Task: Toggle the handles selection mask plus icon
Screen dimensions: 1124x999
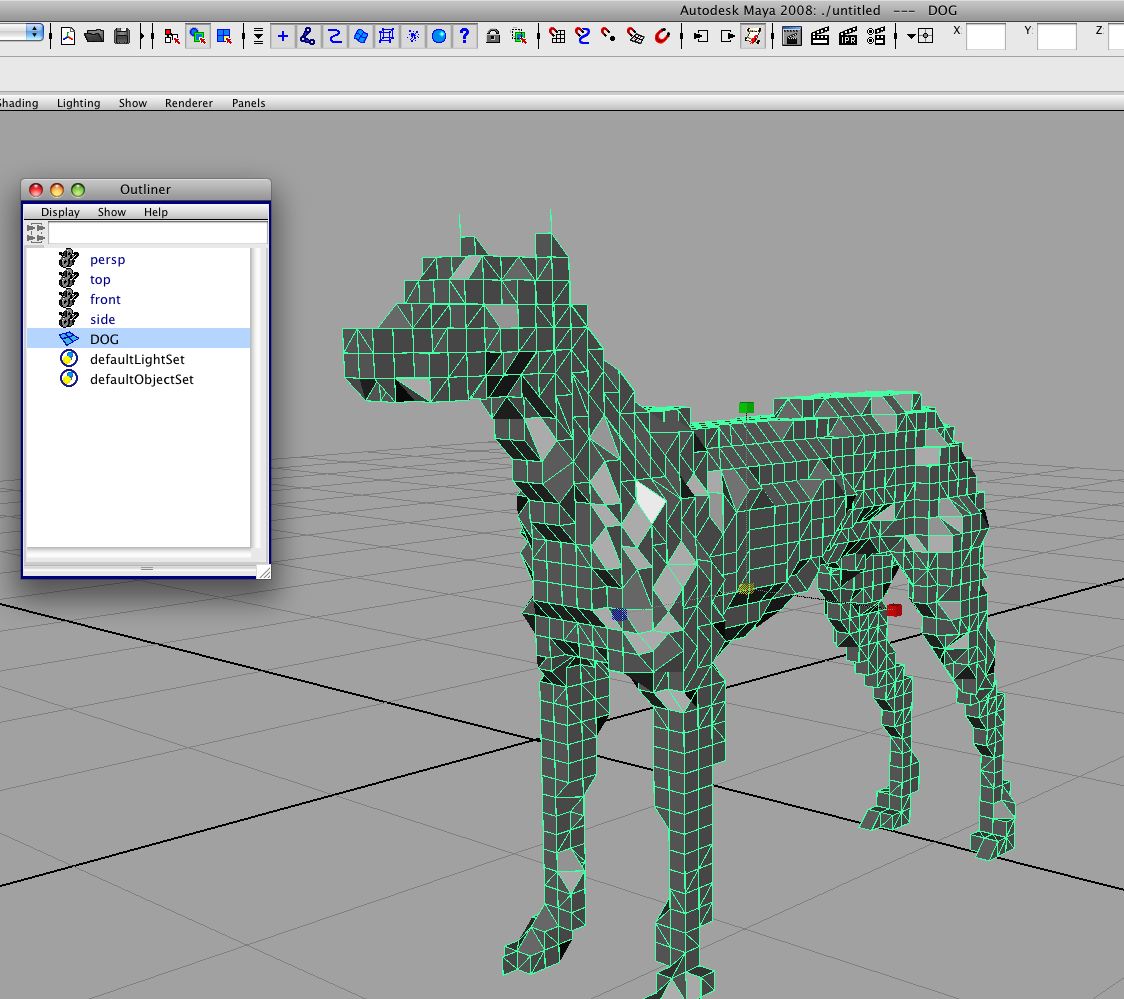Action: (x=282, y=36)
